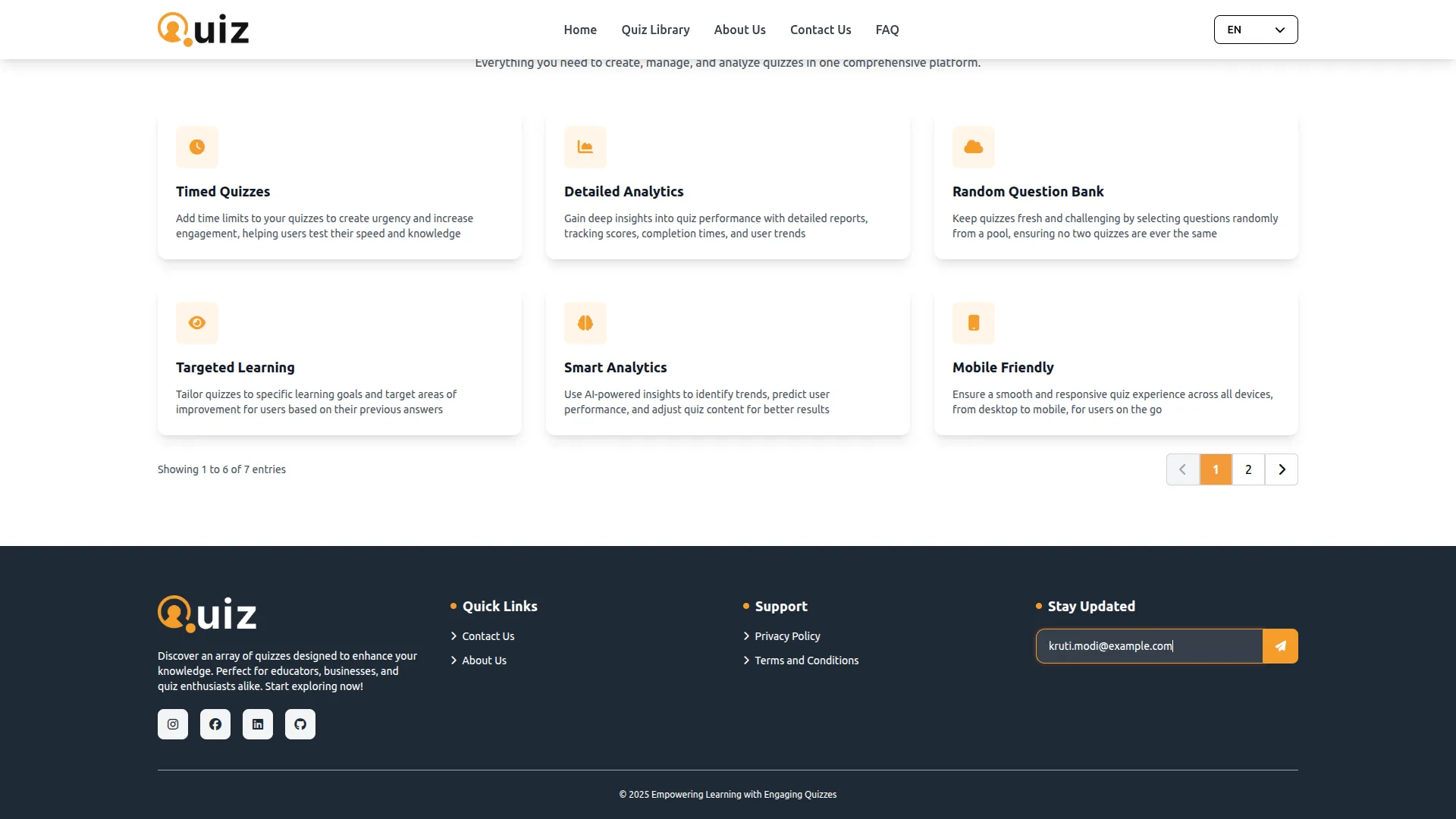Open the EN language dropdown
The width and height of the screenshot is (1456, 819).
pos(1256,30)
